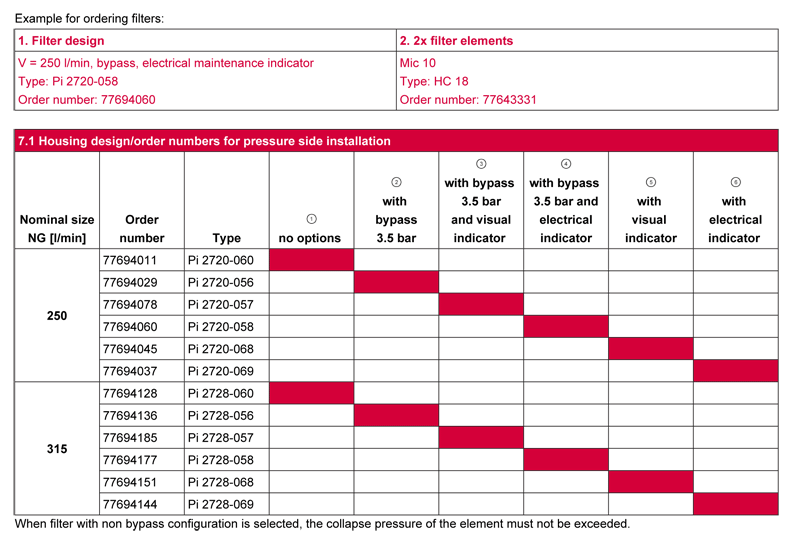The image size is (786, 535).
Task: Click the 7.1 Housing design section header
Action: coord(396,141)
